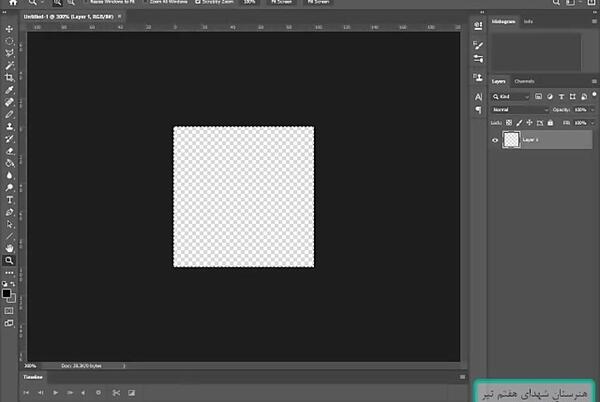Select the Paint Bucket tool

9,163
